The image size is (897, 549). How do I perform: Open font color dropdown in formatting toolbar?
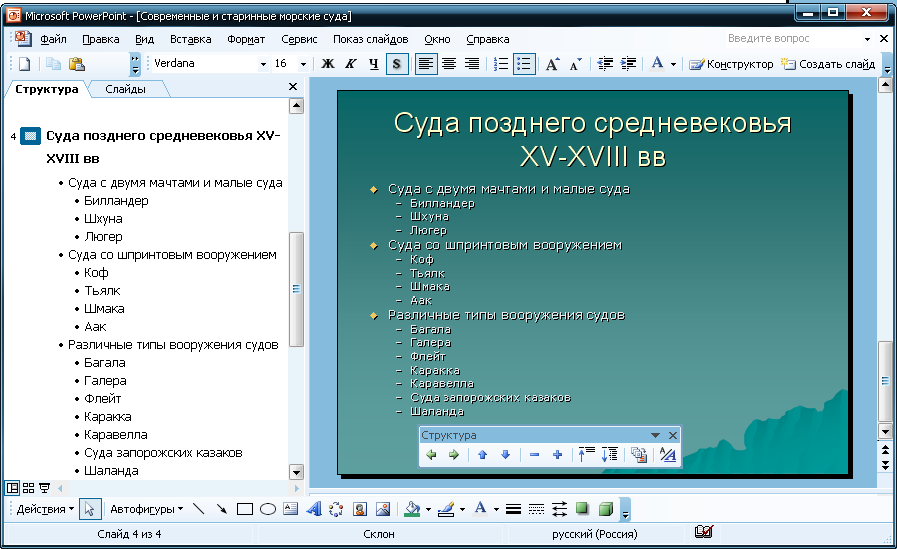click(x=673, y=64)
